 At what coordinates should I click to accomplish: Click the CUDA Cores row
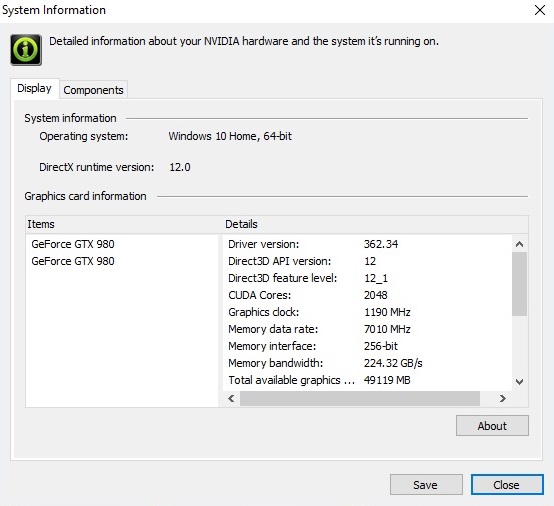click(367, 295)
